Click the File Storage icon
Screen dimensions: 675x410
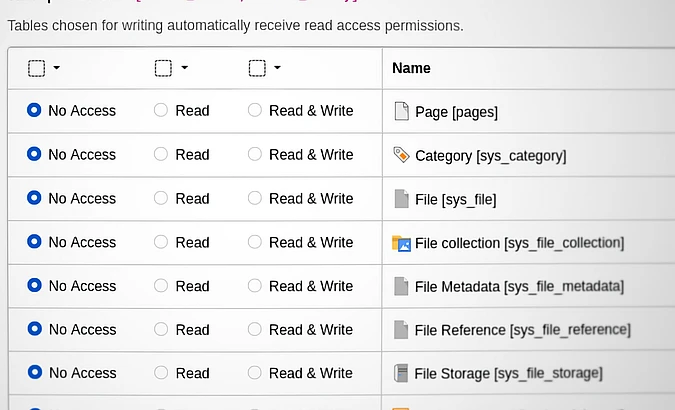point(401,374)
